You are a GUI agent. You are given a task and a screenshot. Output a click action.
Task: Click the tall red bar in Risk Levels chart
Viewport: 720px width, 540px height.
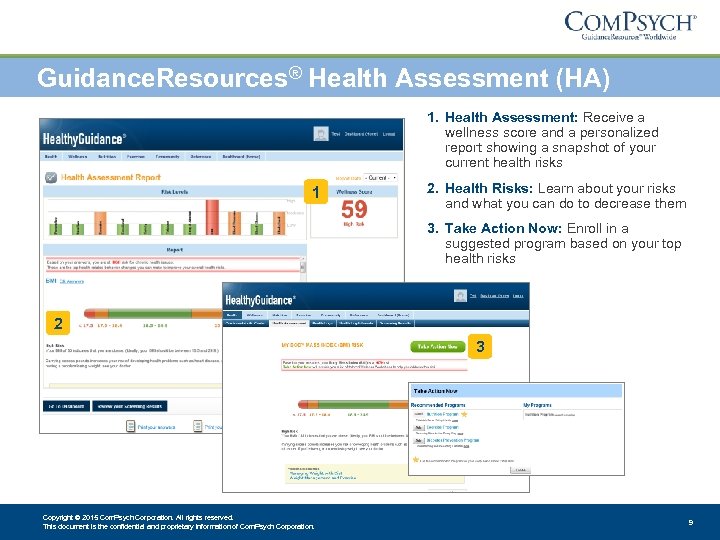(212, 217)
